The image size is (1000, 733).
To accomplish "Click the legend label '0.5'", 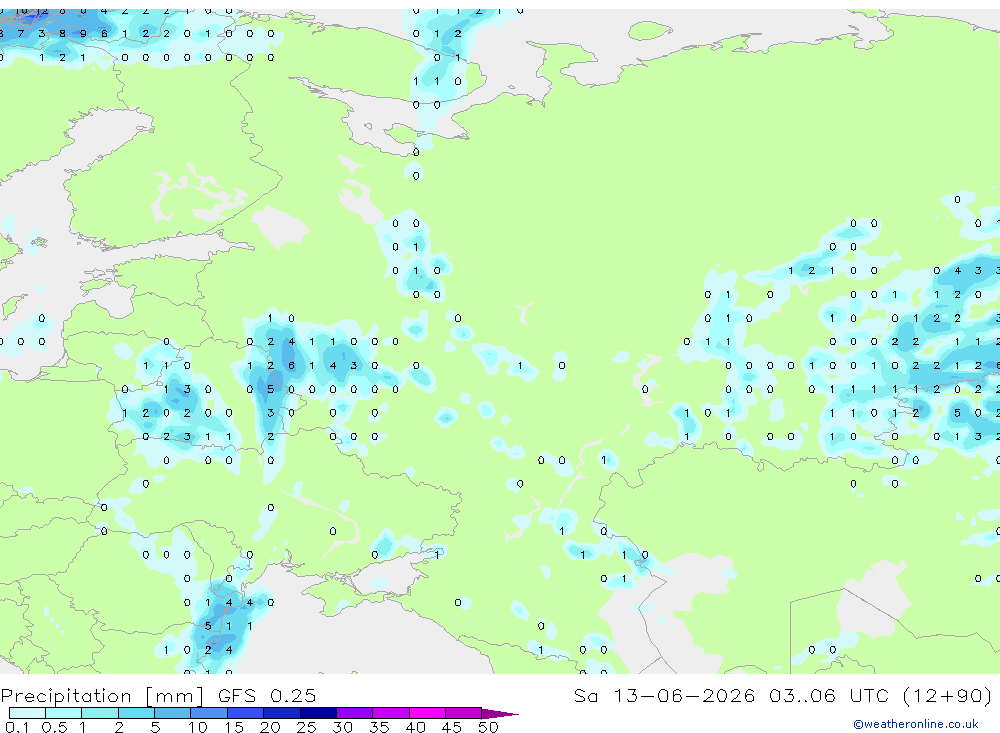I will [54, 727].
